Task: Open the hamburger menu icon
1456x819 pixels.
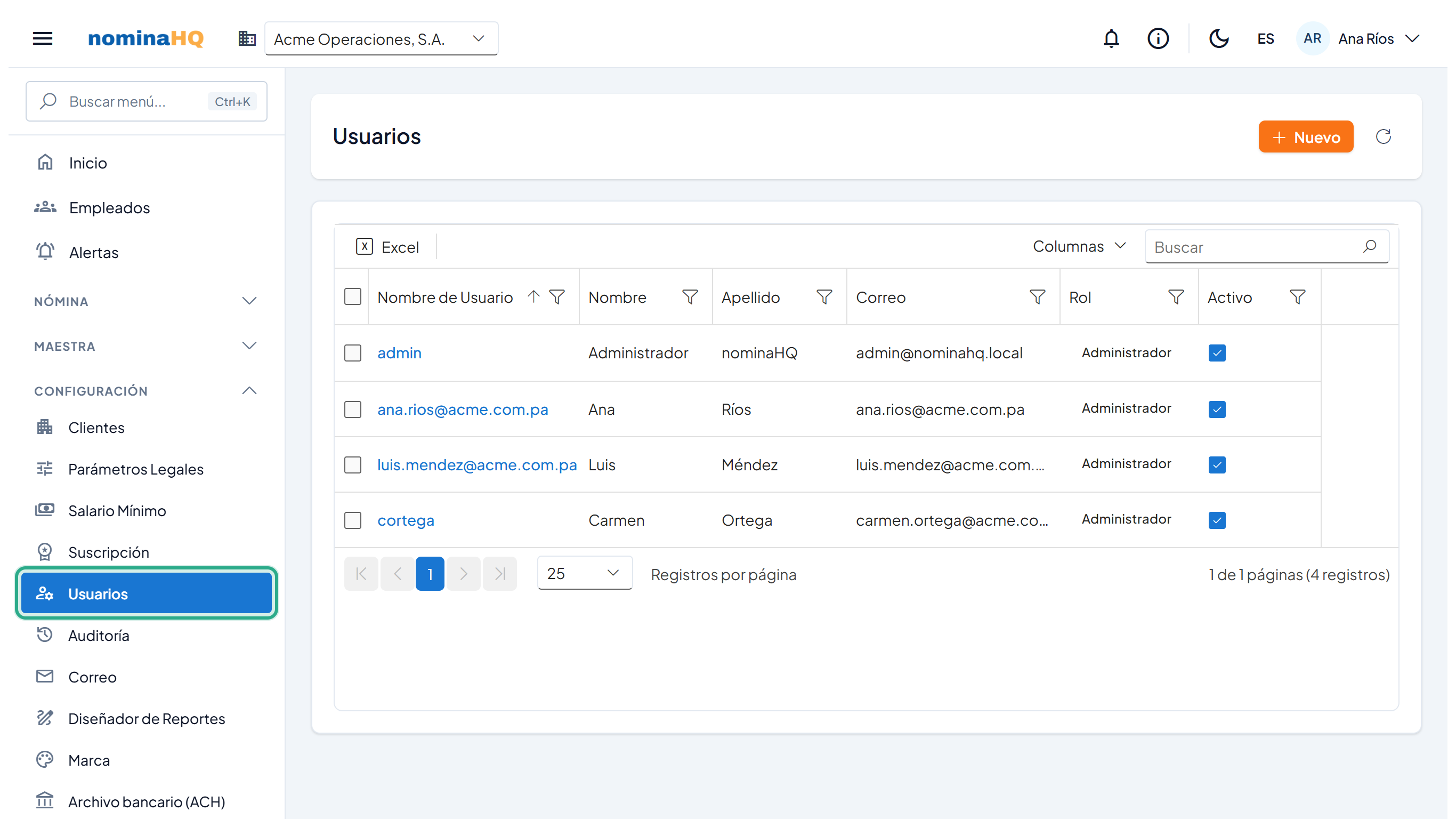Action: (x=43, y=38)
